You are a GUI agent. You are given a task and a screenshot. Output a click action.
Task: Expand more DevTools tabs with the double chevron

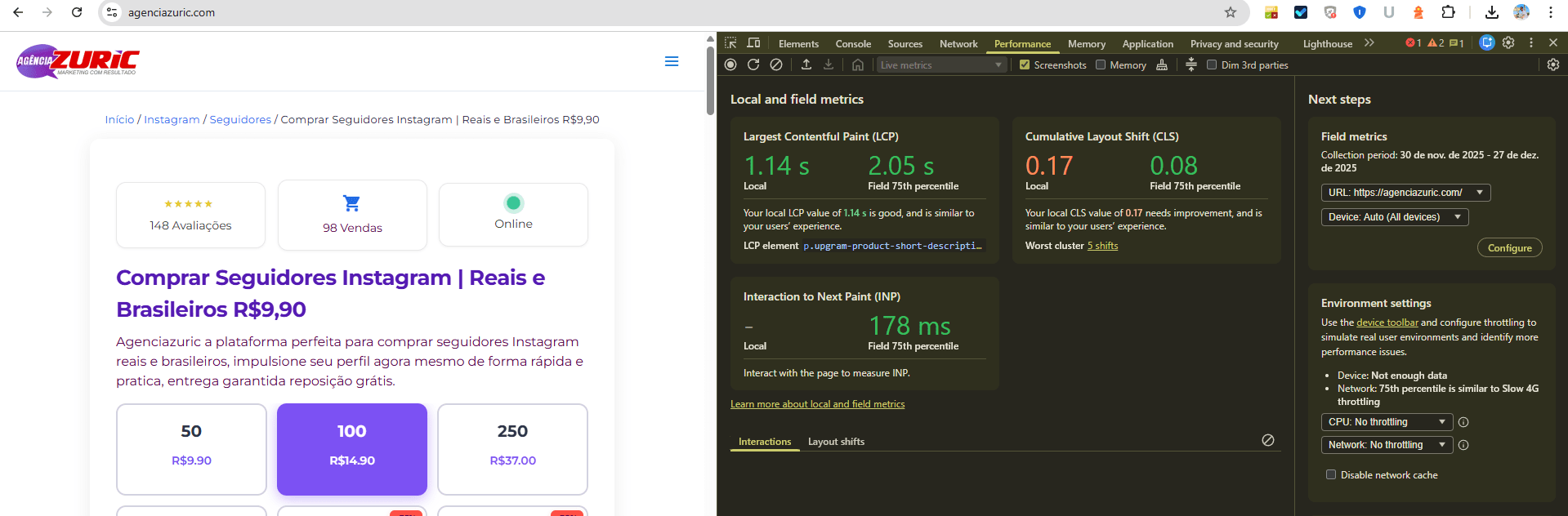pyautogui.click(x=1369, y=42)
